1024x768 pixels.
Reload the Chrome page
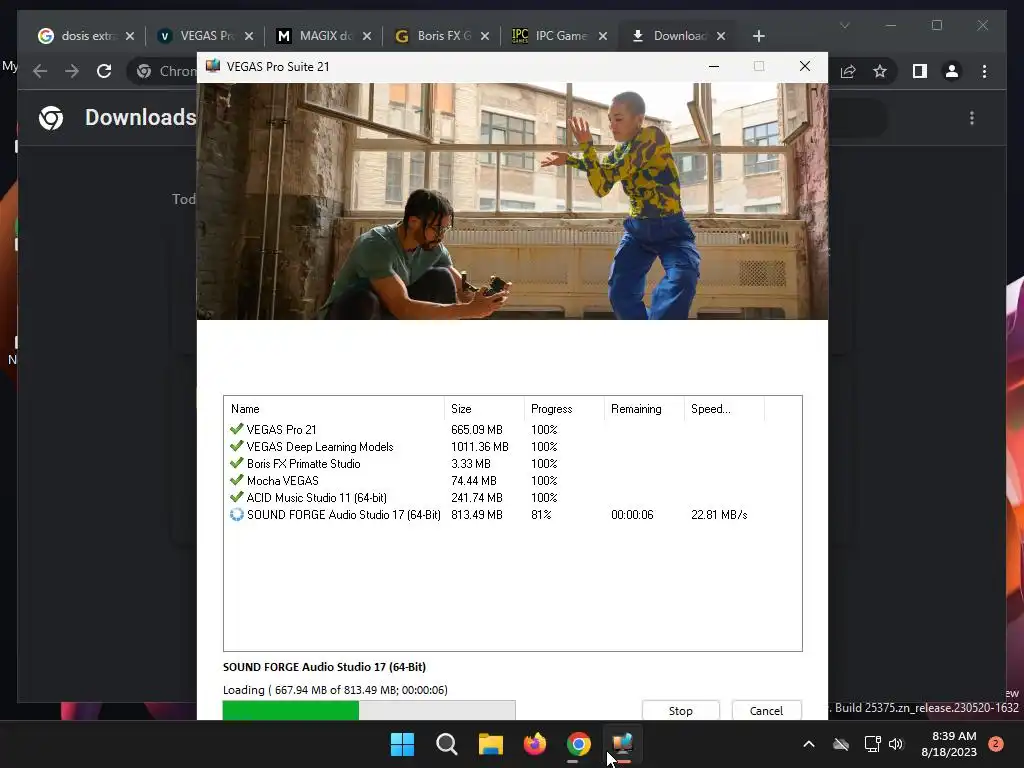[104, 71]
